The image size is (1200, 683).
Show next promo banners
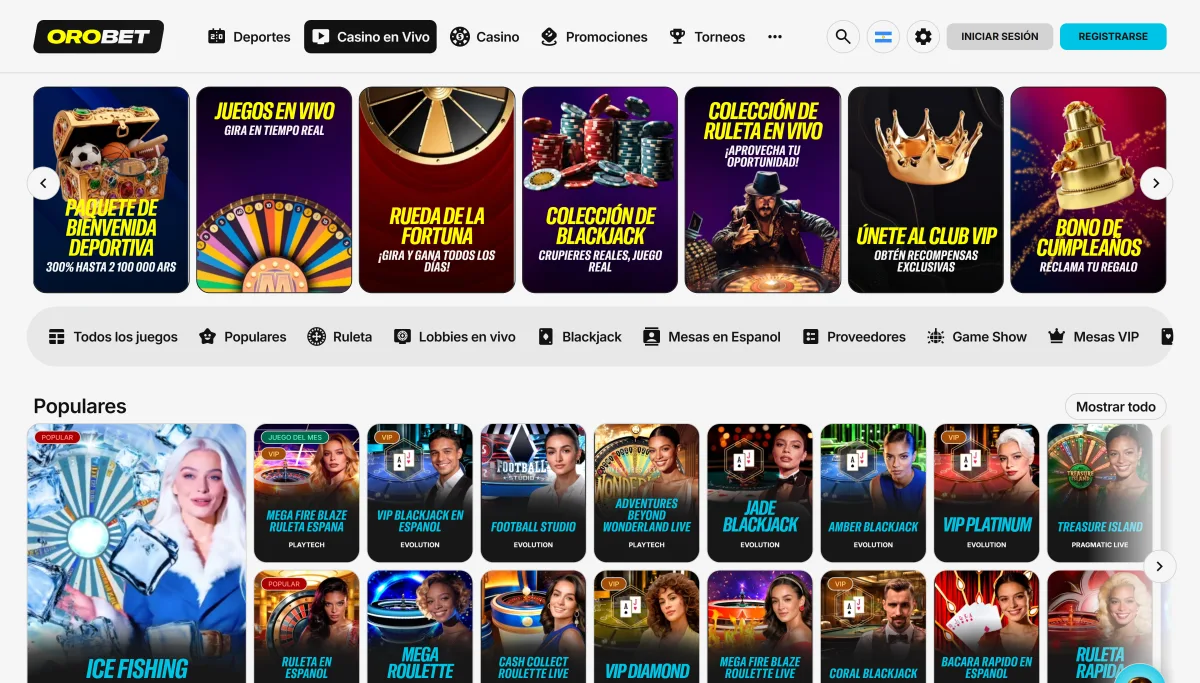point(1156,183)
